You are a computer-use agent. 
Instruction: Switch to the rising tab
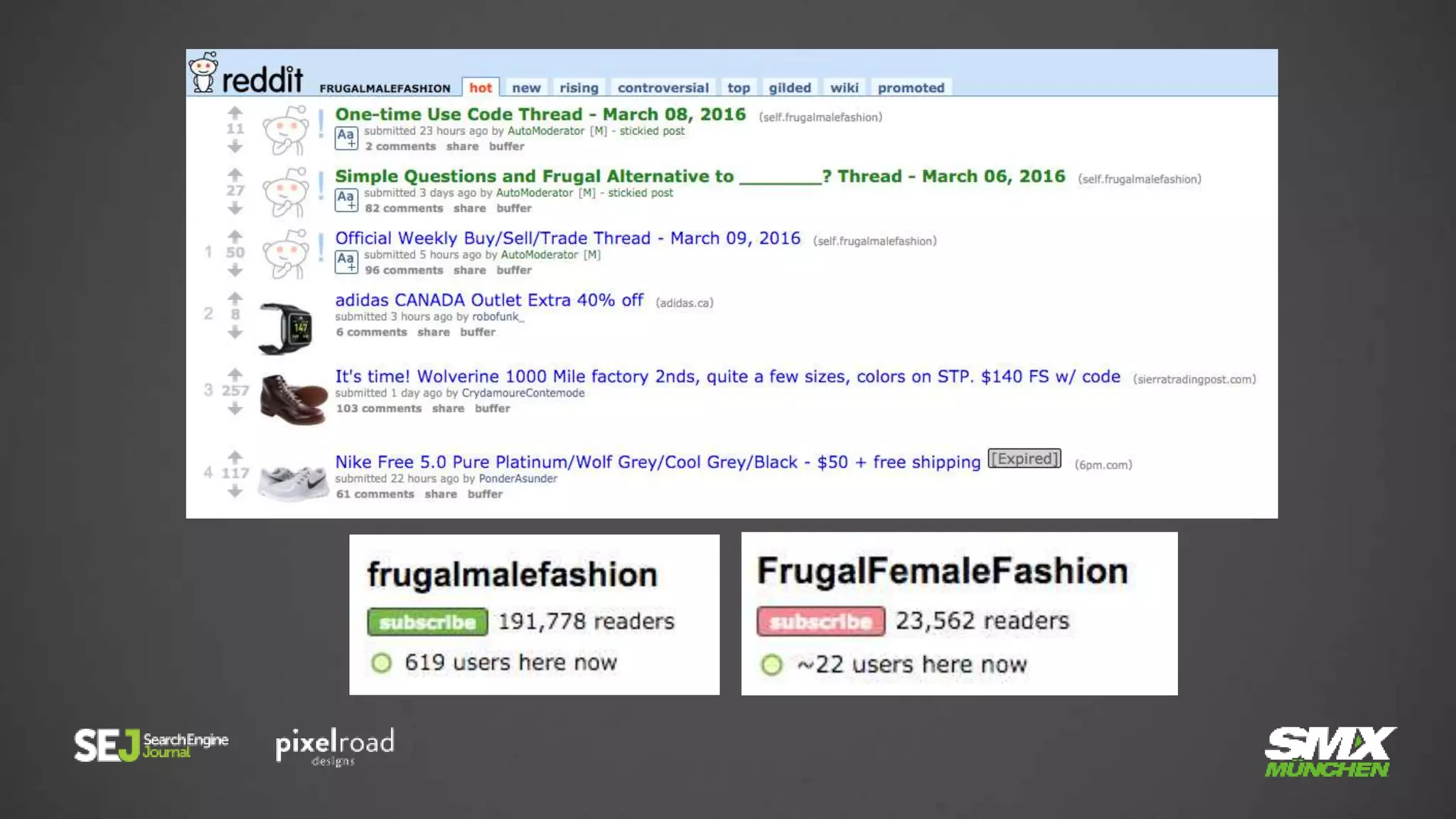(x=578, y=87)
